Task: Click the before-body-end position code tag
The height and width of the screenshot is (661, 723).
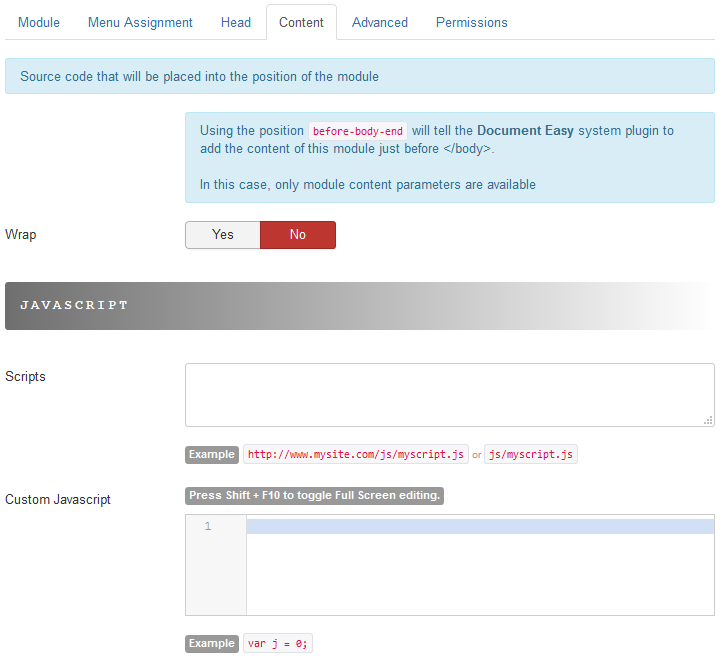Action: [x=358, y=132]
